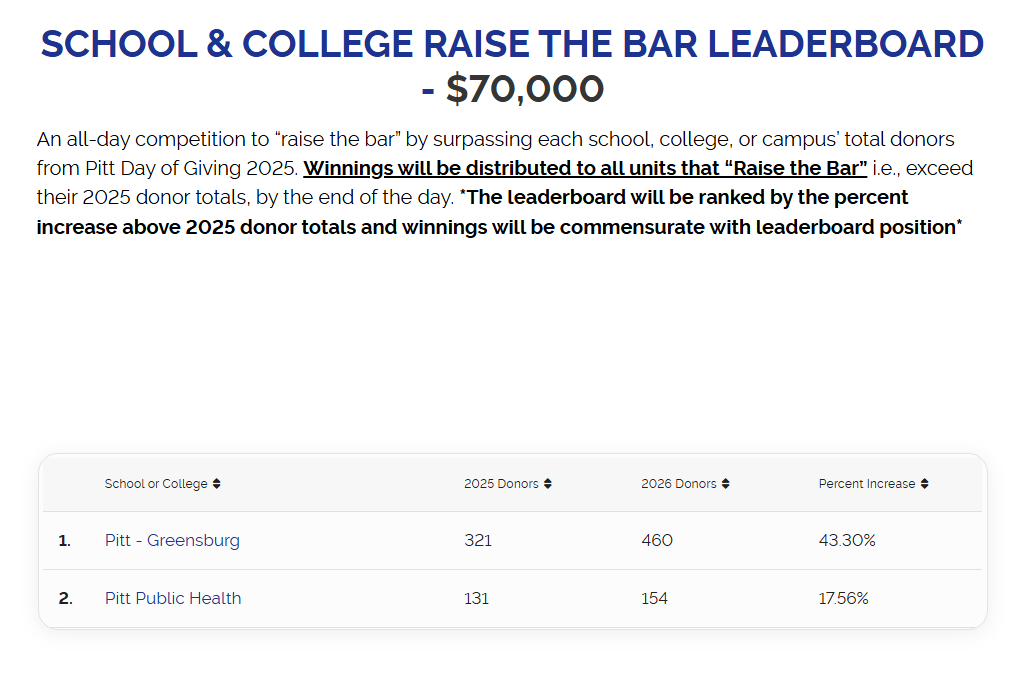1031x676 pixels.
Task: Click rank number 2 in leaderboard
Action: pyautogui.click(x=65, y=598)
